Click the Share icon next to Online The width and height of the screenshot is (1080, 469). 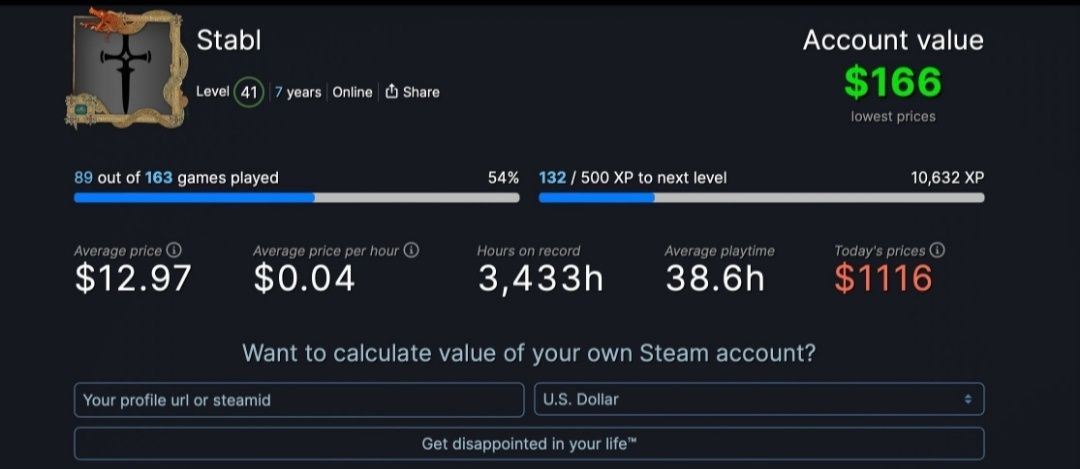[x=392, y=92]
